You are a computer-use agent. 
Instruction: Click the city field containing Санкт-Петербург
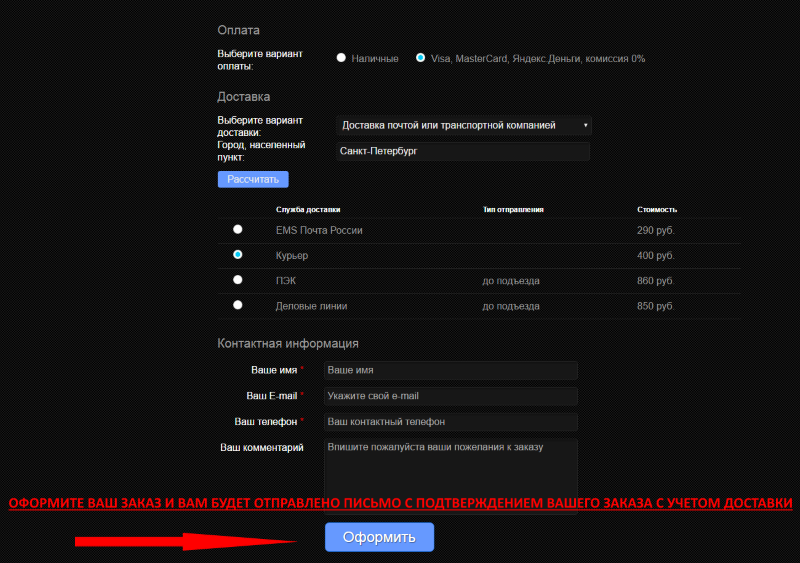tap(463, 151)
